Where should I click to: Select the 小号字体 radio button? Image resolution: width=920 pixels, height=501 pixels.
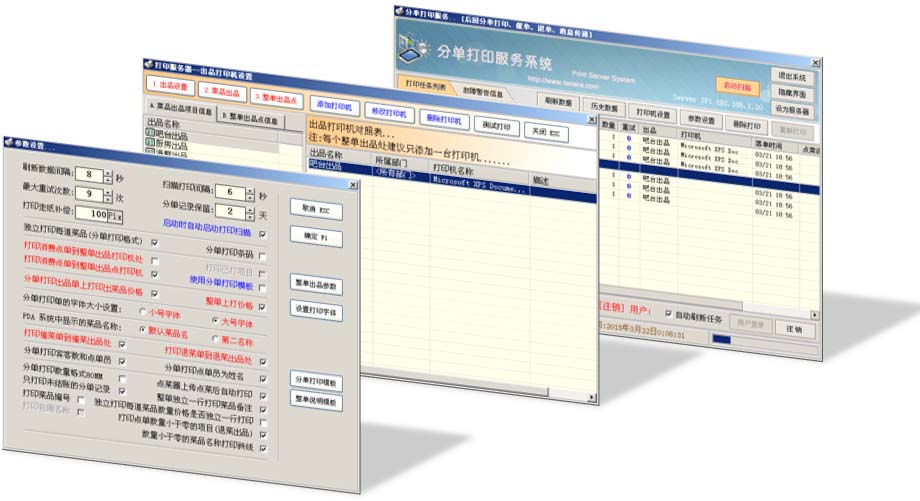(x=141, y=311)
